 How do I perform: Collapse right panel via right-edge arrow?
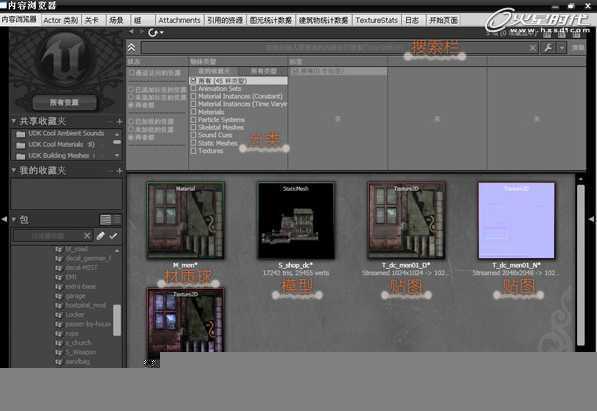[x=591, y=219]
